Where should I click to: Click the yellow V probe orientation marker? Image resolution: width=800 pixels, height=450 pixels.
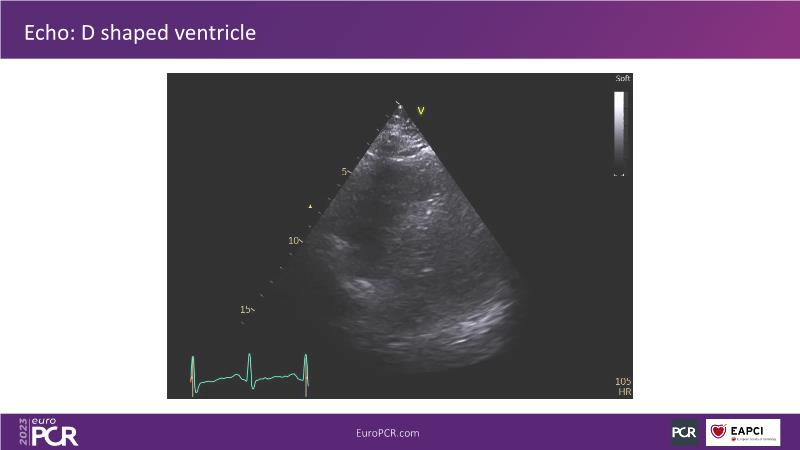421,111
